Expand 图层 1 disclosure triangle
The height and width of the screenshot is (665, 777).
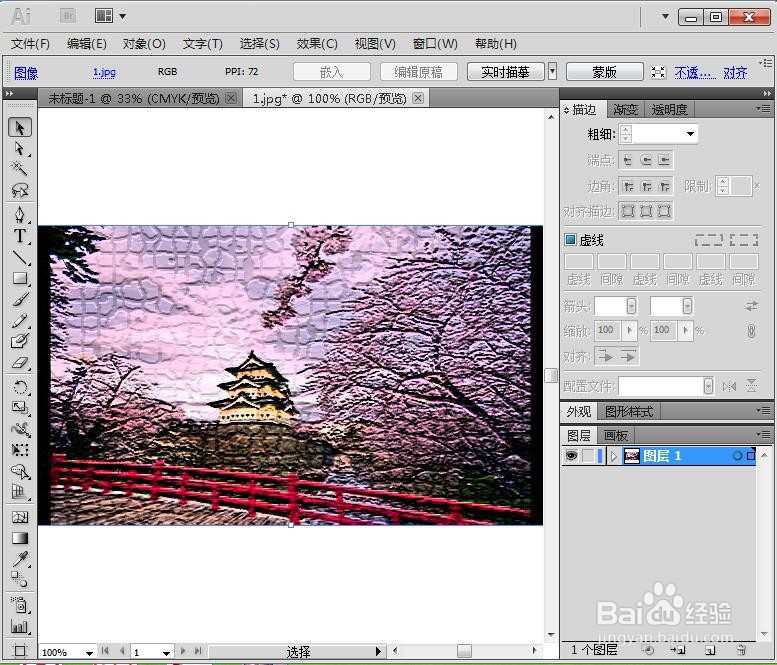coord(613,456)
